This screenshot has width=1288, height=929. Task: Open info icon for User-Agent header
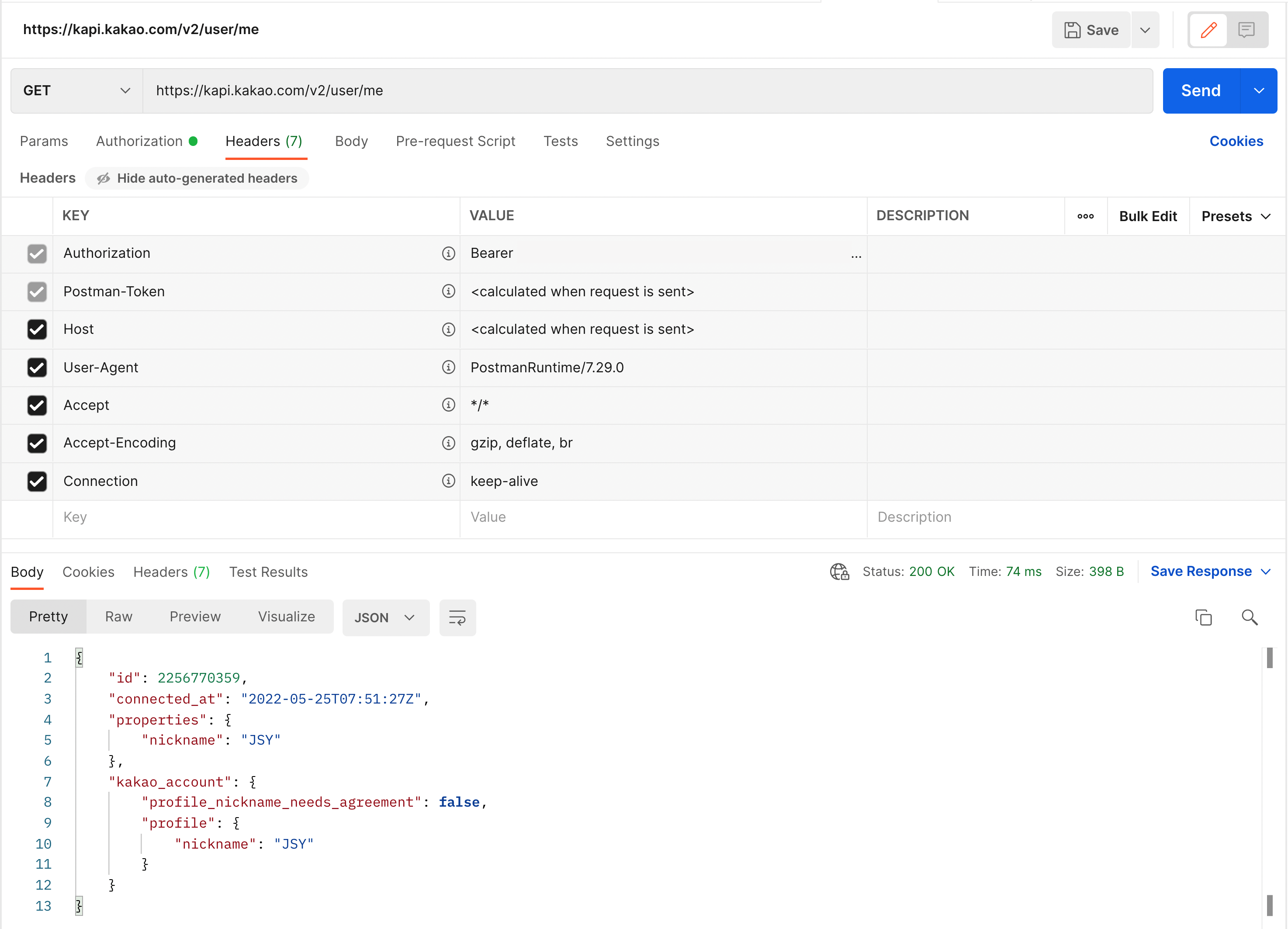(x=448, y=367)
